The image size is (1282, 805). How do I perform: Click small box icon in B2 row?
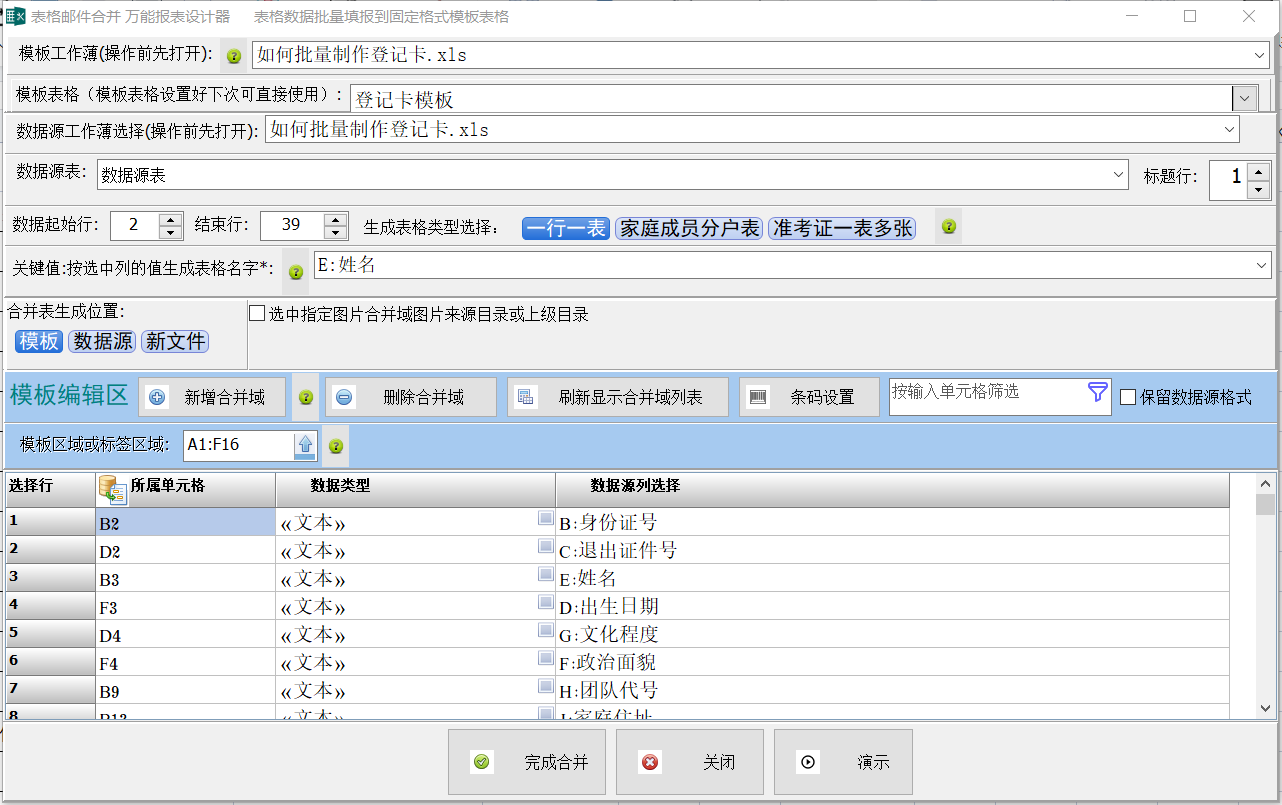545,518
